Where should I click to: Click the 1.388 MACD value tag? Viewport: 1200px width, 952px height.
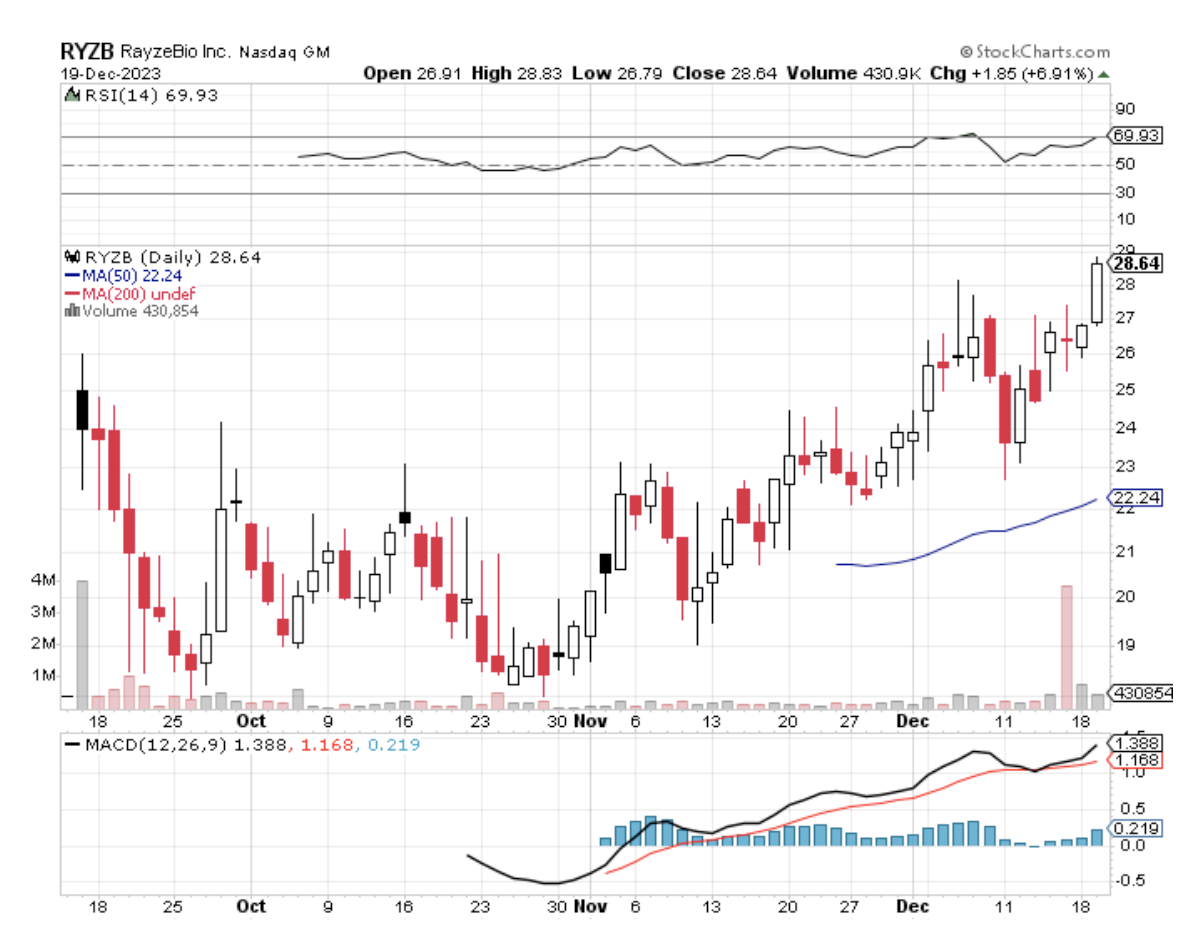[x=1137, y=745]
